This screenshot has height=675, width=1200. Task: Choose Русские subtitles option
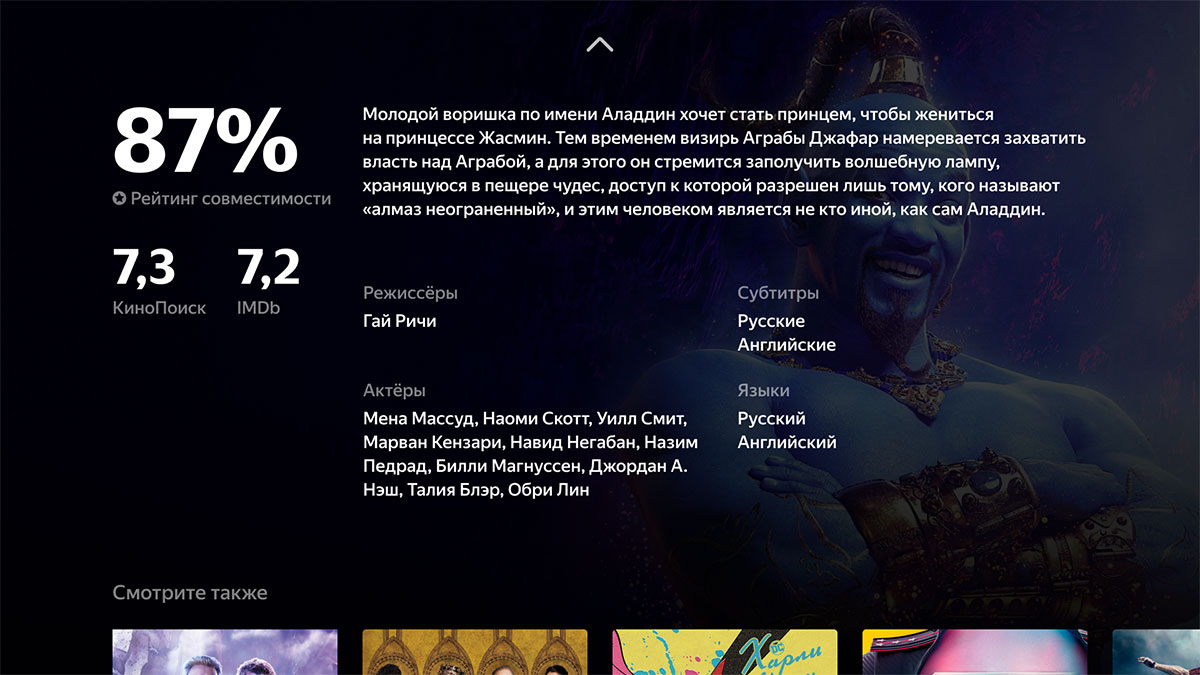771,321
